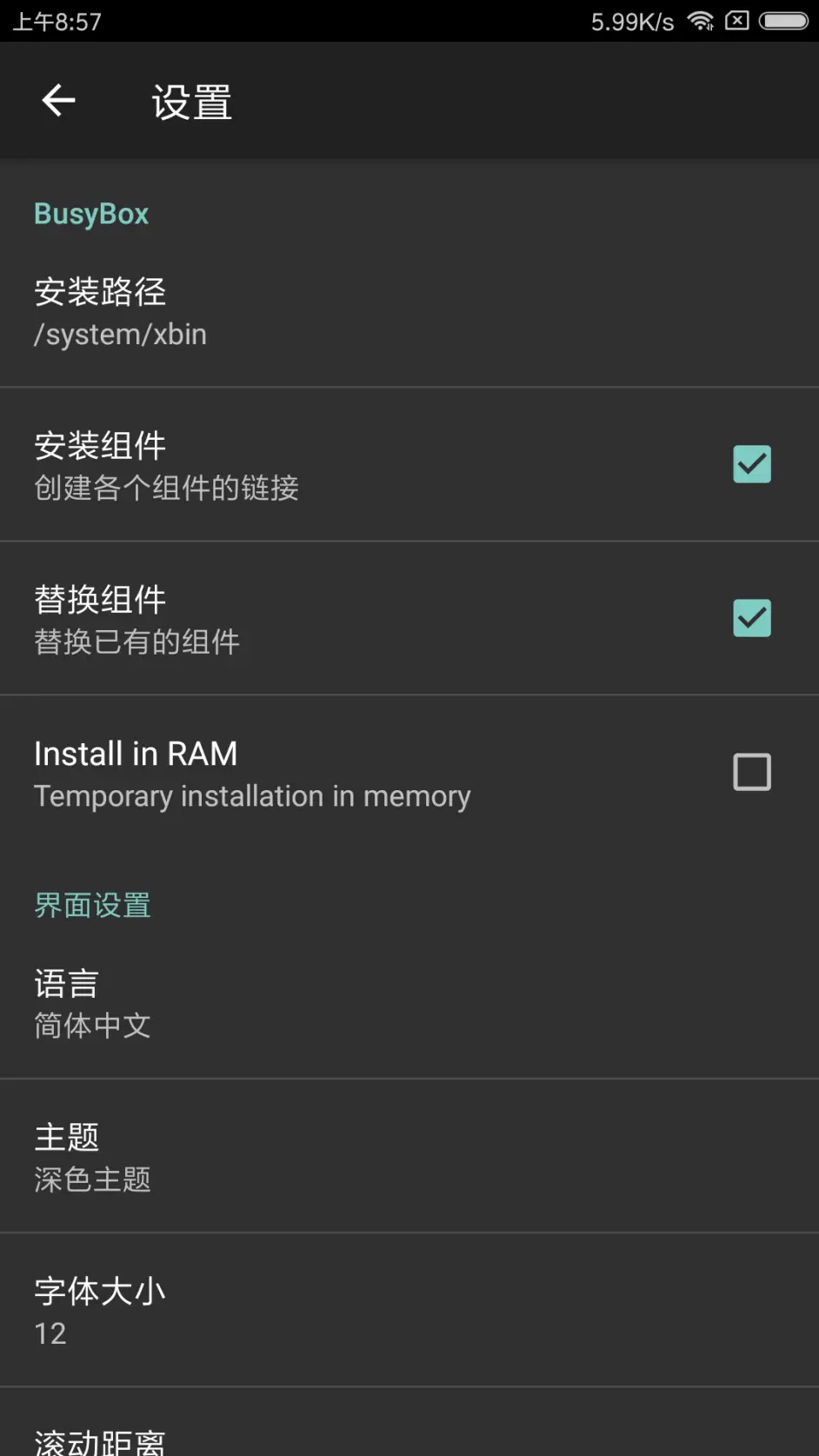Open the 语言 language selector

coord(409,1003)
